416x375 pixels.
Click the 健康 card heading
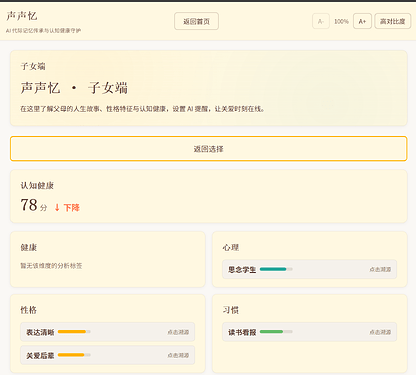29,247
